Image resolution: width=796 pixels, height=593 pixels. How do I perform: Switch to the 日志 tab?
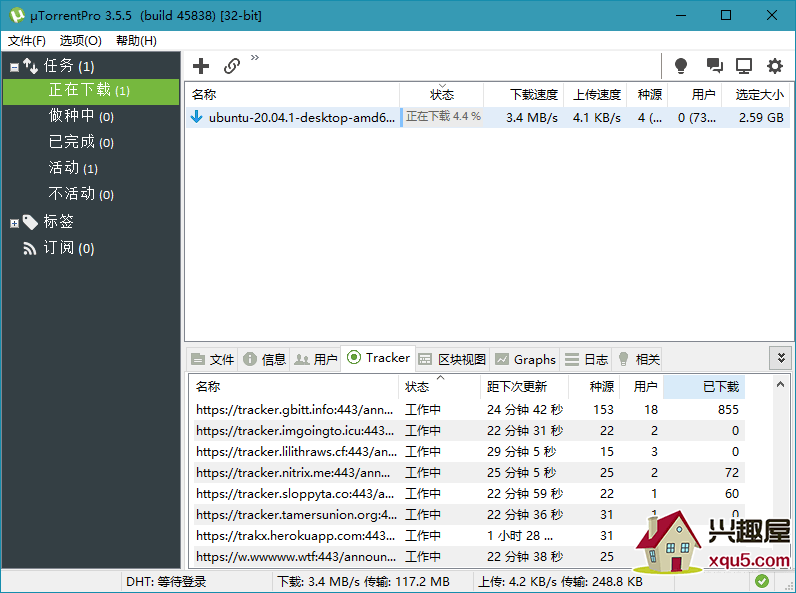586,359
